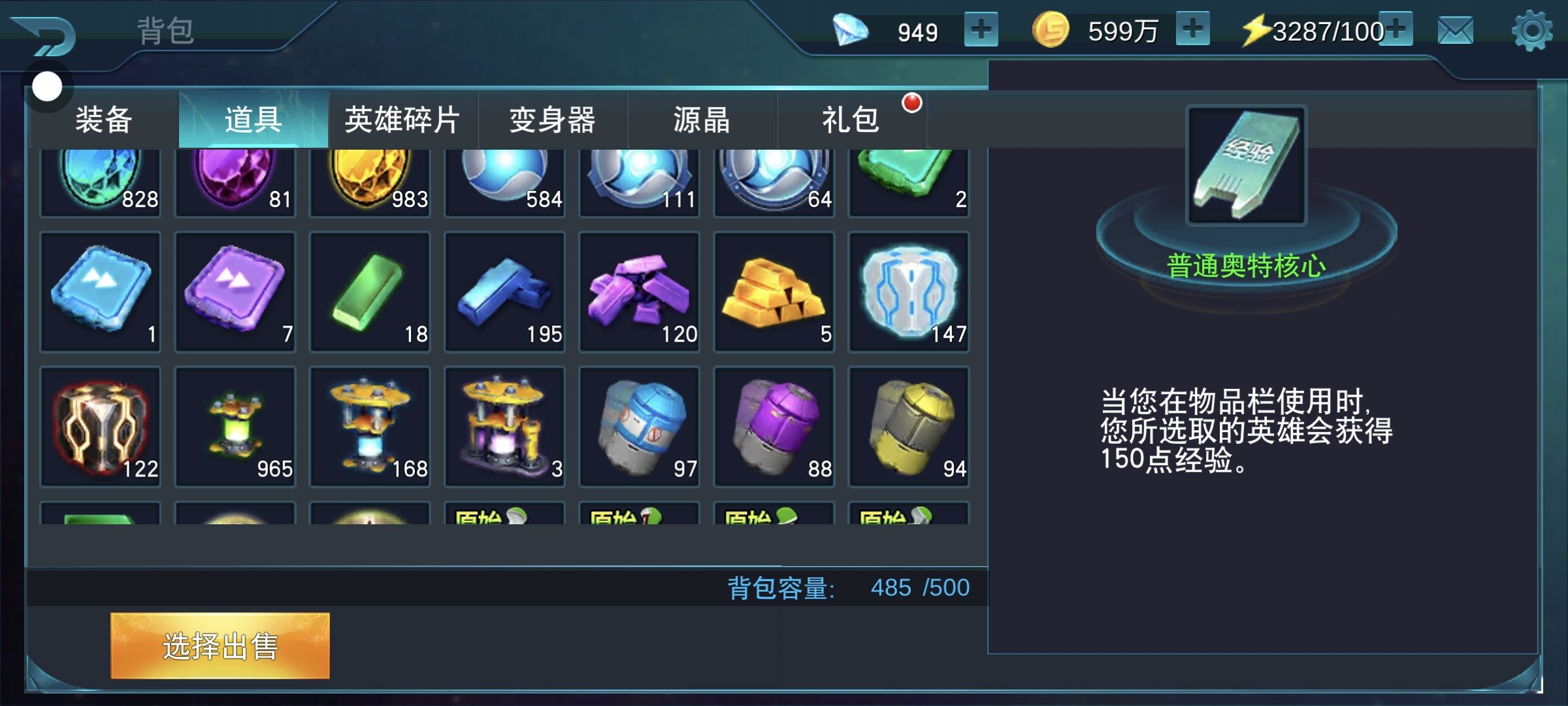Screen dimensions: 1568x706
Task: Open the settings gear icon
Action: [1531, 31]
